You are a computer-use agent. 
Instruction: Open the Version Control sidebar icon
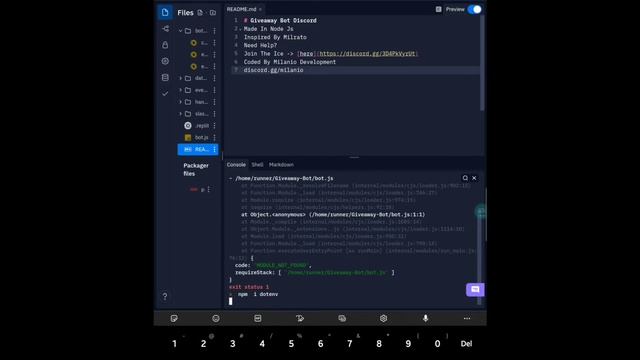[165, 29]
